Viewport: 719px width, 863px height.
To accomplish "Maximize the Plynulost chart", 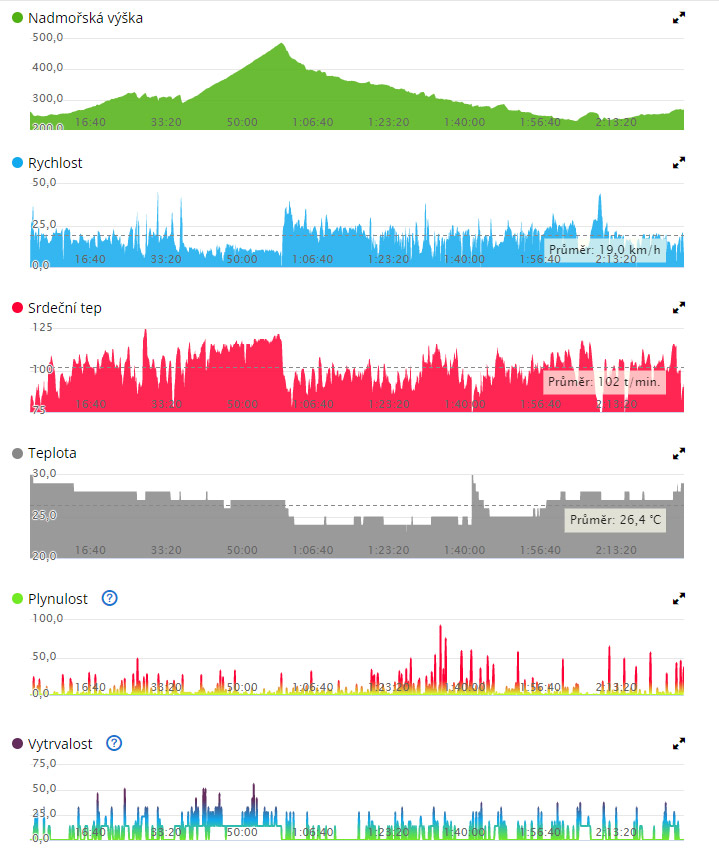I will 678,598.
